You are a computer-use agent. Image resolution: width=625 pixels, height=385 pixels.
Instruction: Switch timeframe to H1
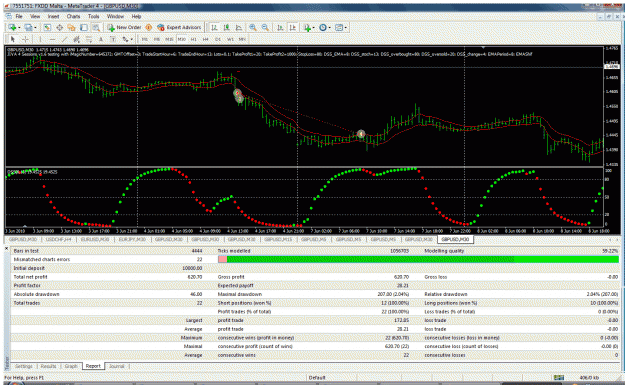pyautogui.click(x=194, y=39)
